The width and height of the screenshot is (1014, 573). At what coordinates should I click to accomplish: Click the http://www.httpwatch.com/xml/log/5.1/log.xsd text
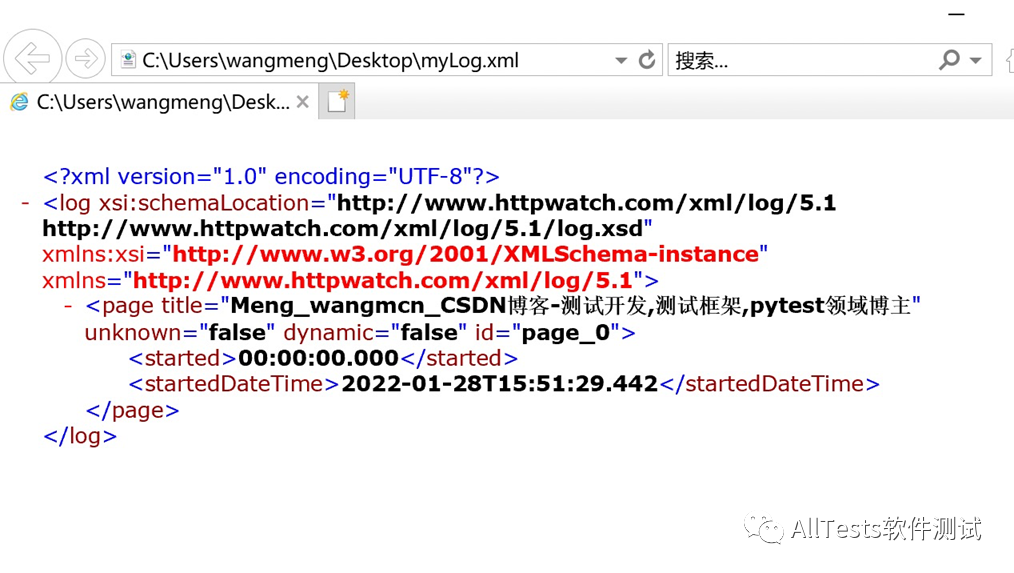point(342,228)
